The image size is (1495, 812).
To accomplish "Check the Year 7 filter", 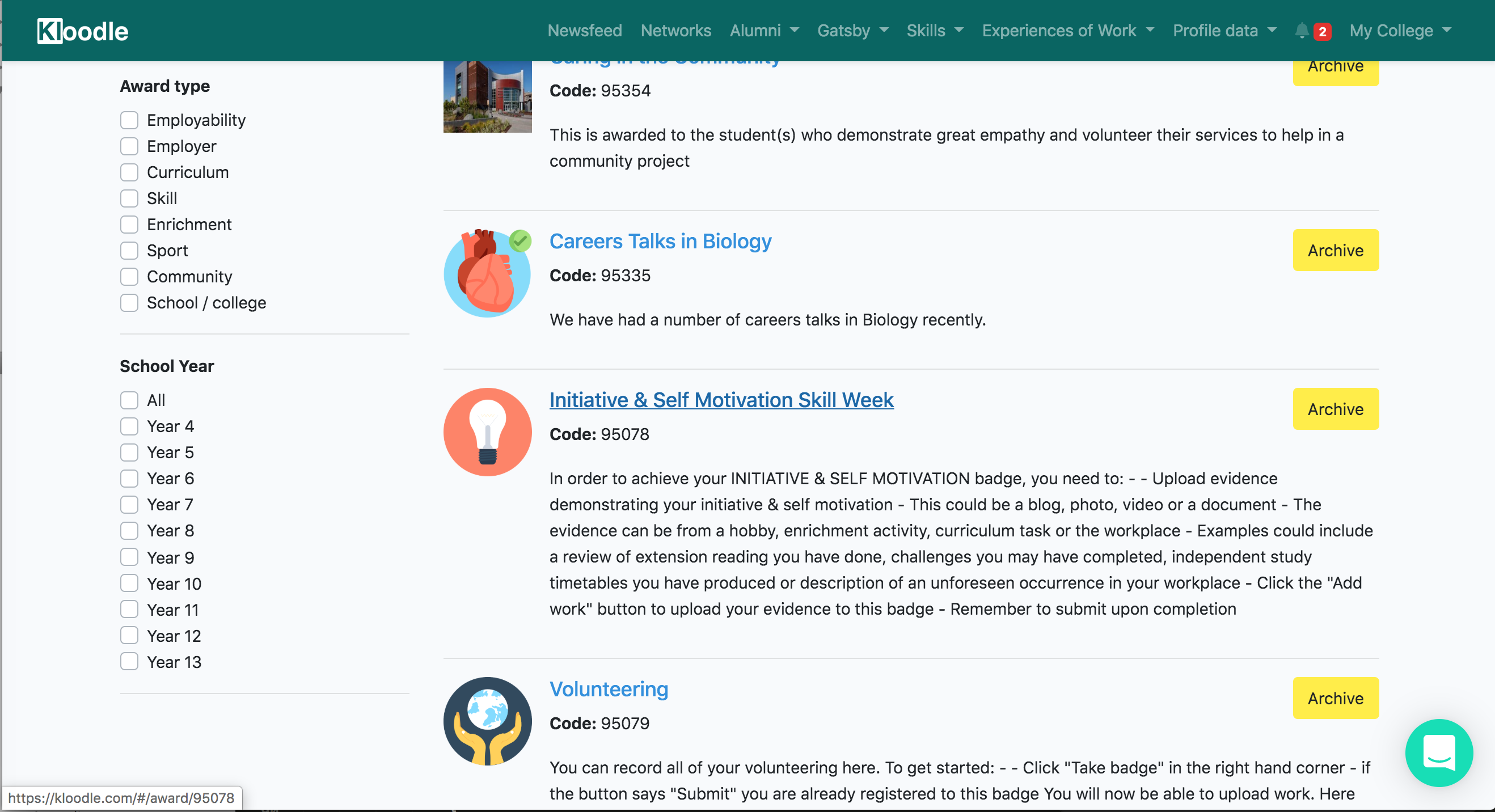I will pyautogui.click(x=129, y=505).
